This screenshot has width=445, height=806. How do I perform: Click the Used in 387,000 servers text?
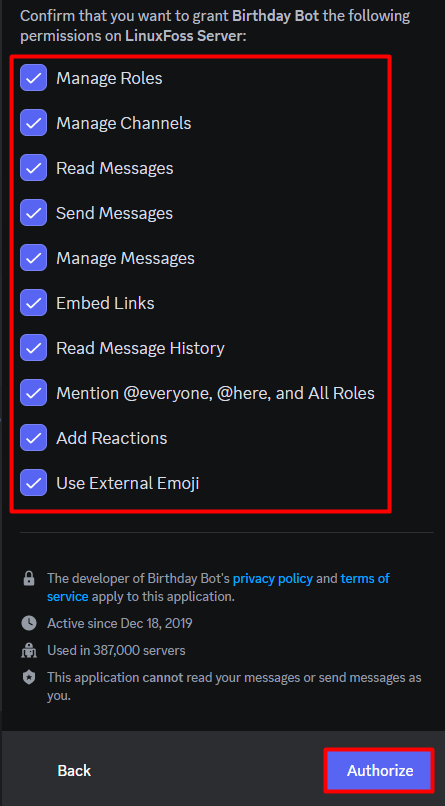tap(116, 651)
